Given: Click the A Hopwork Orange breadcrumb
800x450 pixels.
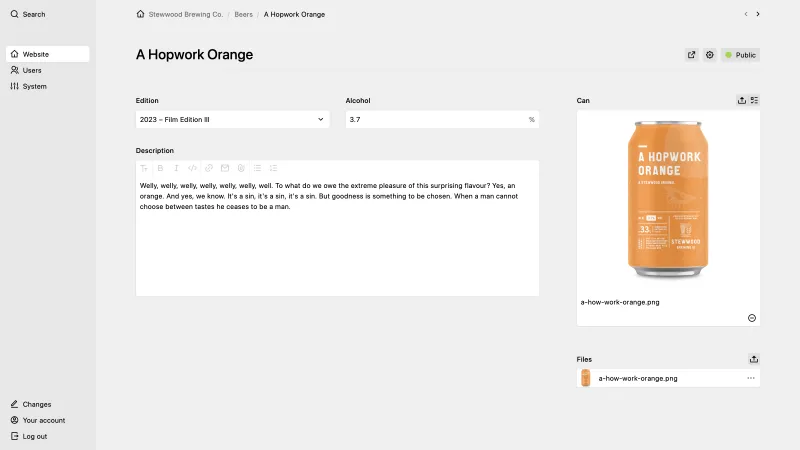Looking at the screenshot, I should pos(294,14).
